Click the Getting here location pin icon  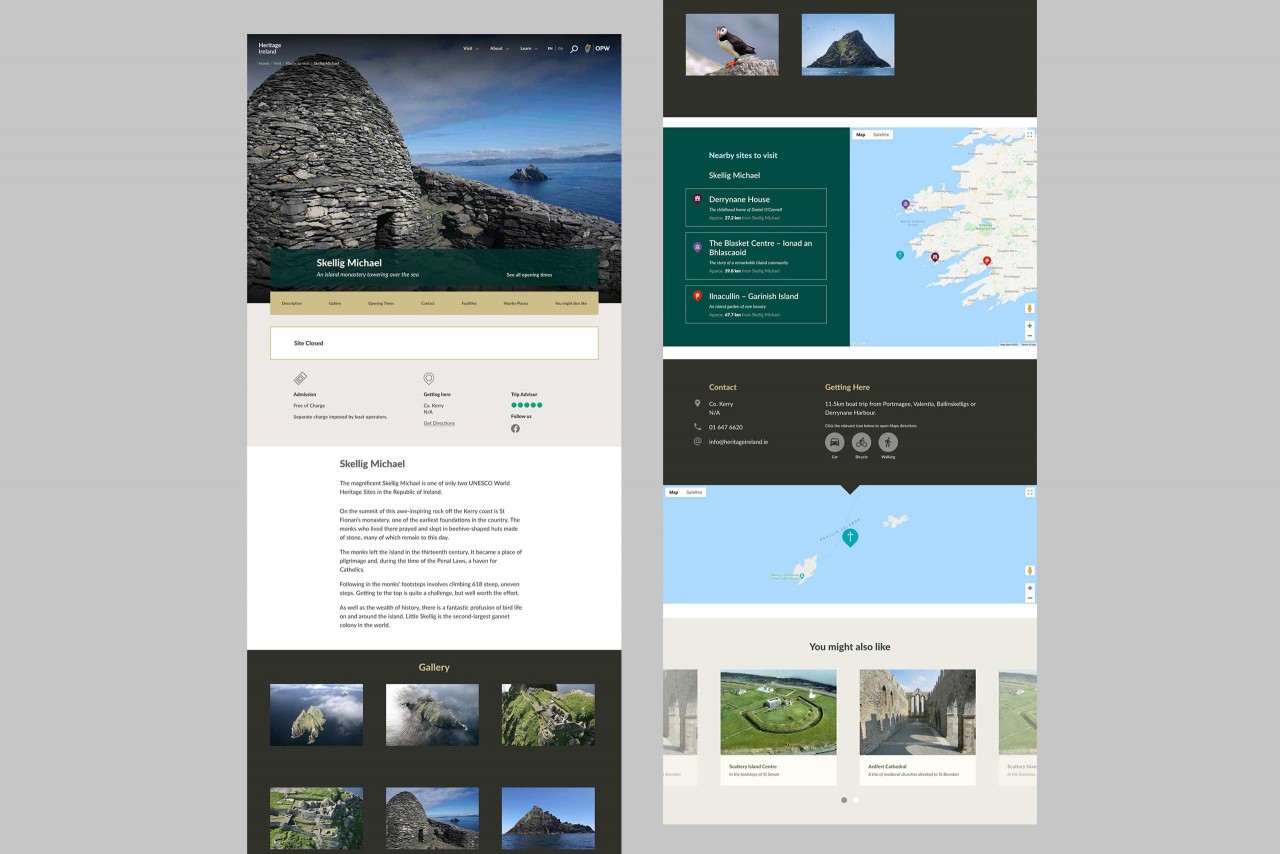(429, 379)
